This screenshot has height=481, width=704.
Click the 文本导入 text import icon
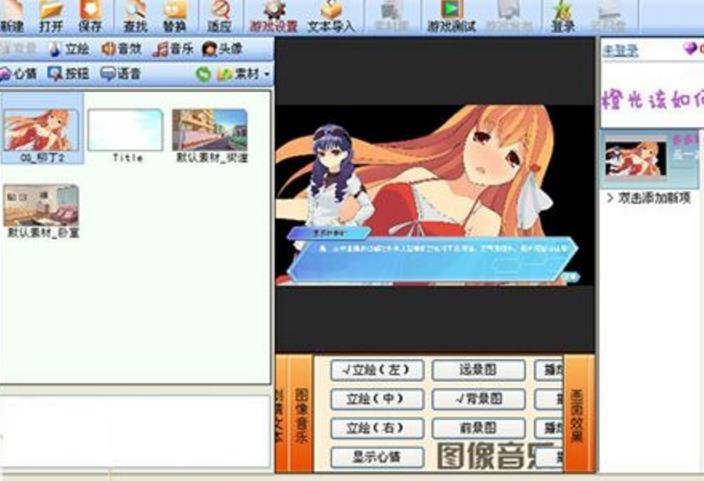(x=331, y=16)
